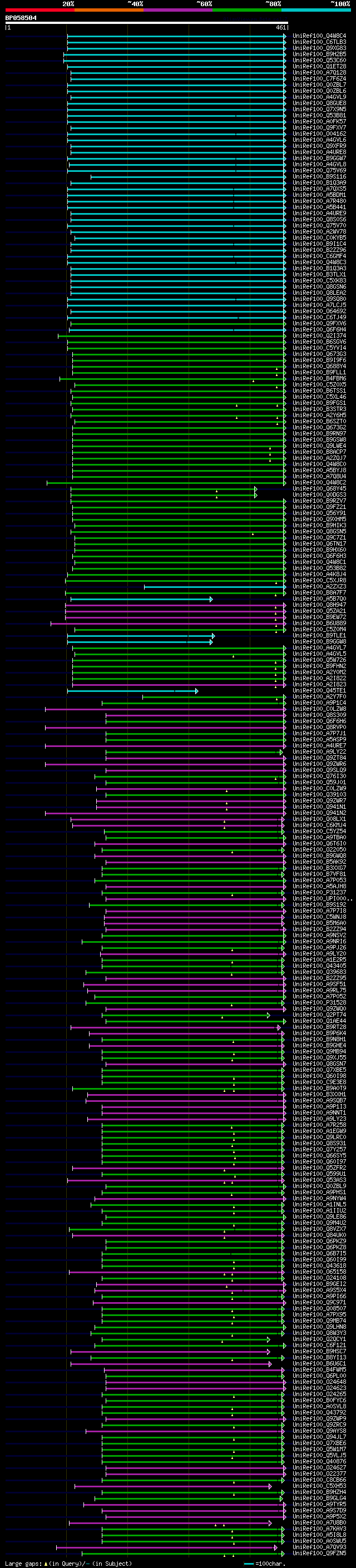
Task: Select the UniRef100_Q7X9N5 hit
Action: point(319,110)
